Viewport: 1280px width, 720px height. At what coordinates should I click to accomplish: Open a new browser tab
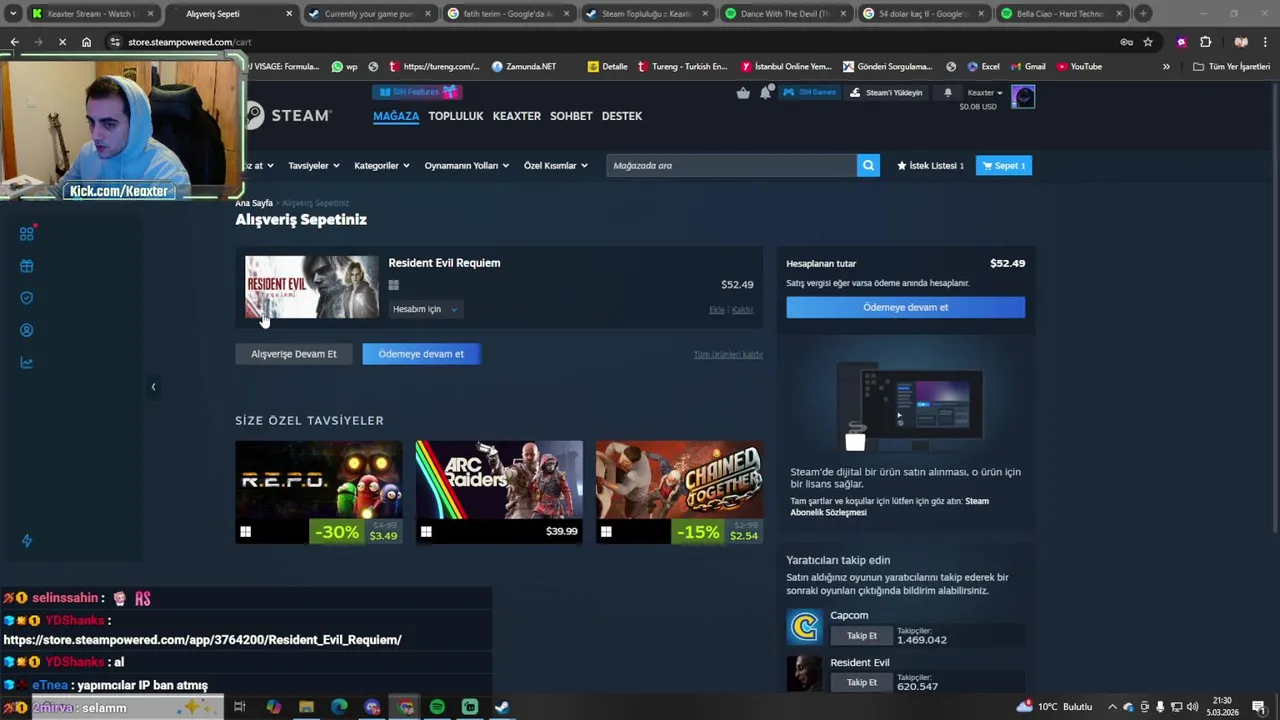tap(1143, 14)
